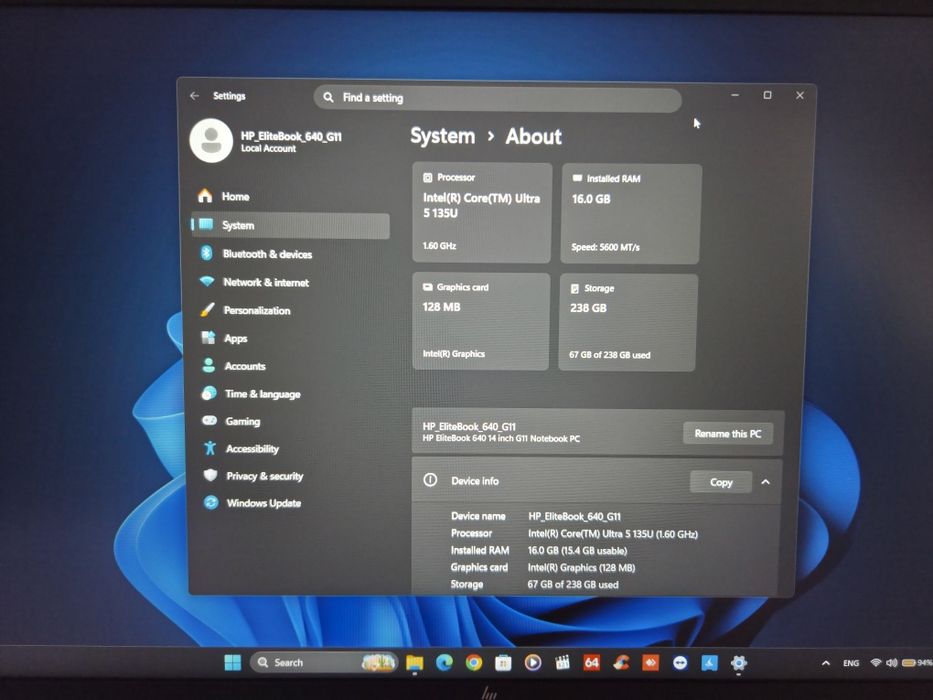Open the orange AnyDesk taskbar icon
Viewport: 933px width, 700px height.
tap(650, 662)
